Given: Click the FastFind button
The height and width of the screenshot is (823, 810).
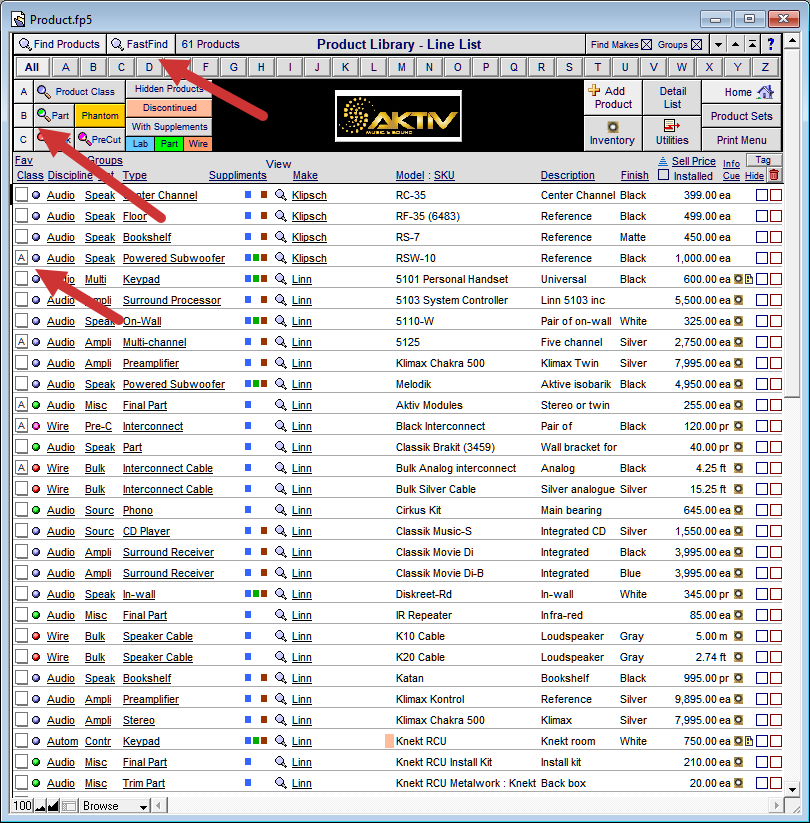Looking at the screenshot, I should click(140, 44).
